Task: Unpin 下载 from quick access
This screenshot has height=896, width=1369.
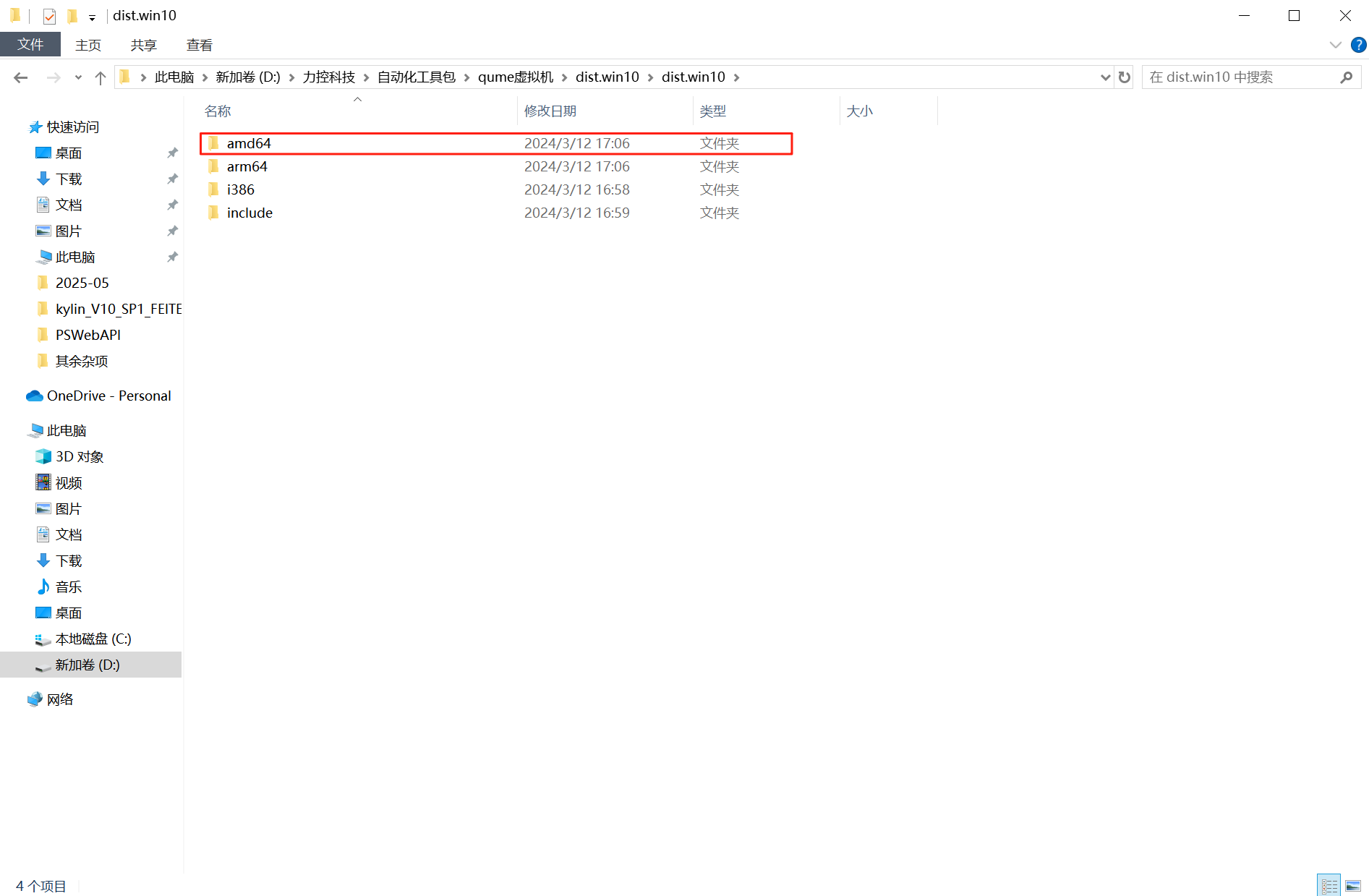Action: coord(172,179)
